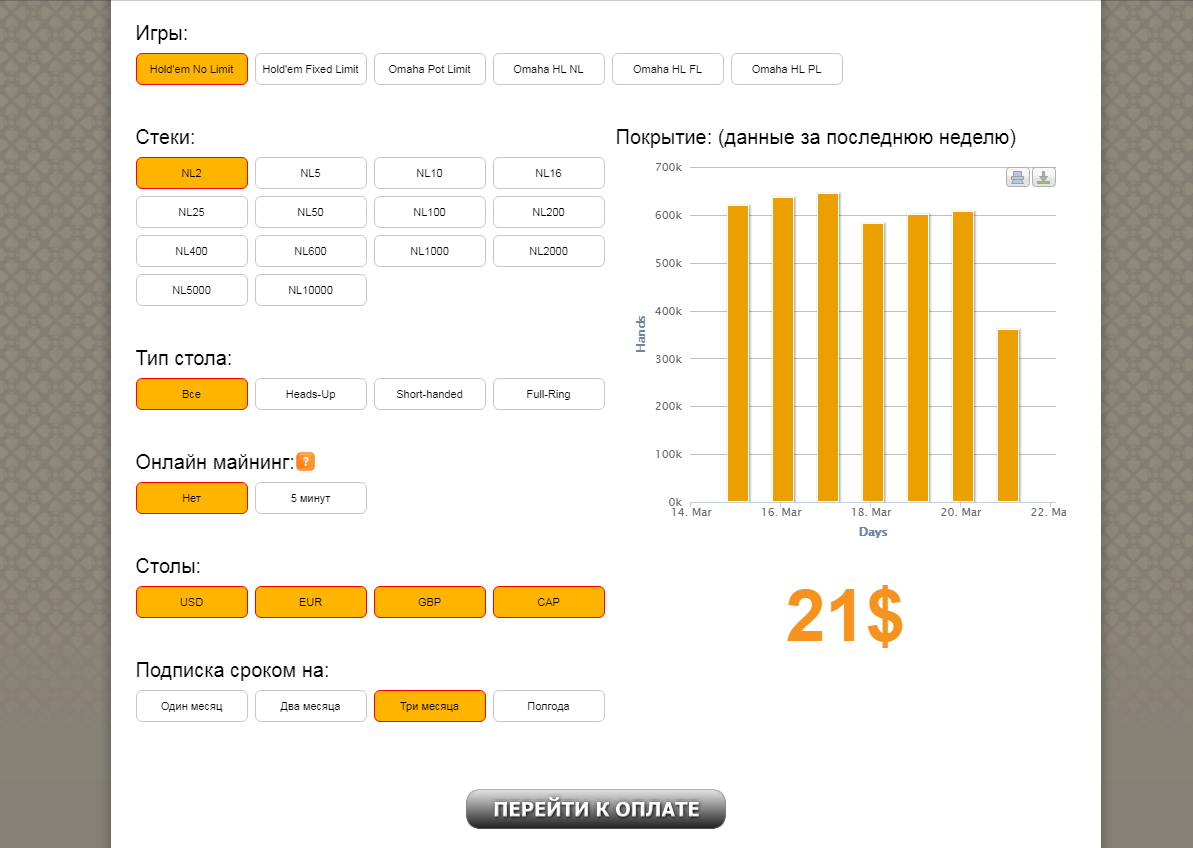Screen dimensions: 1193x848
Task: Click the chart download icon
Action: click(1044, 177)
